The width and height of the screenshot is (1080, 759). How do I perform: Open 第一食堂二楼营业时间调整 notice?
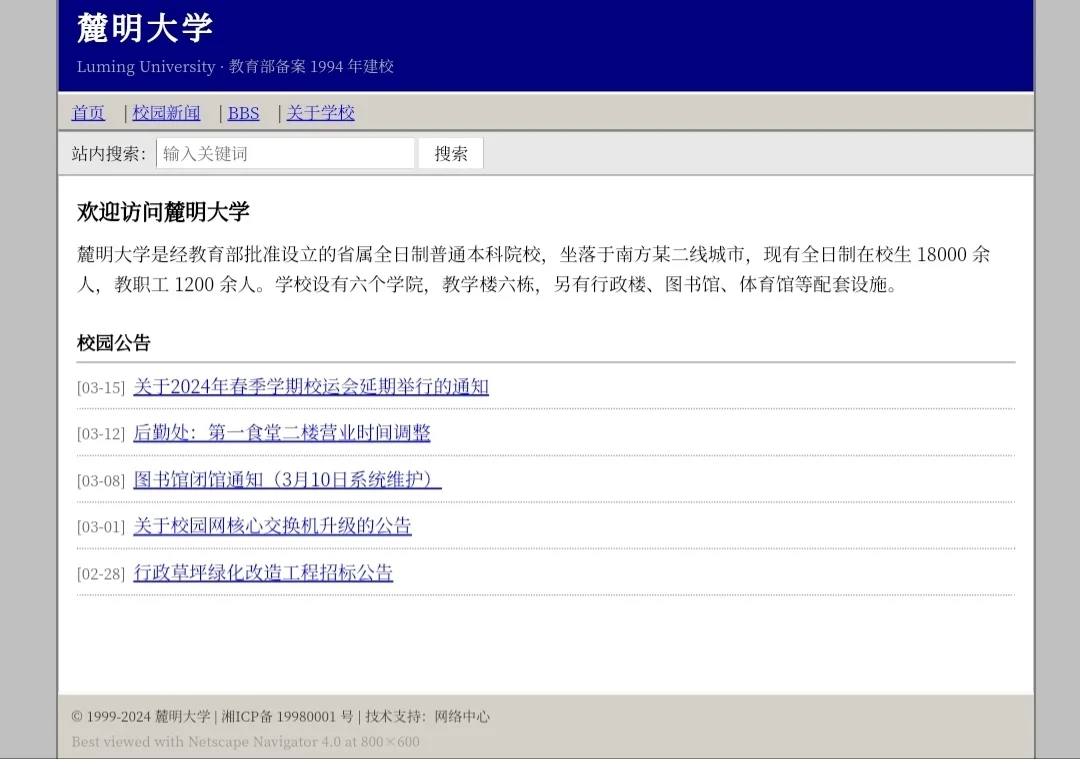[x=282, y=433]
